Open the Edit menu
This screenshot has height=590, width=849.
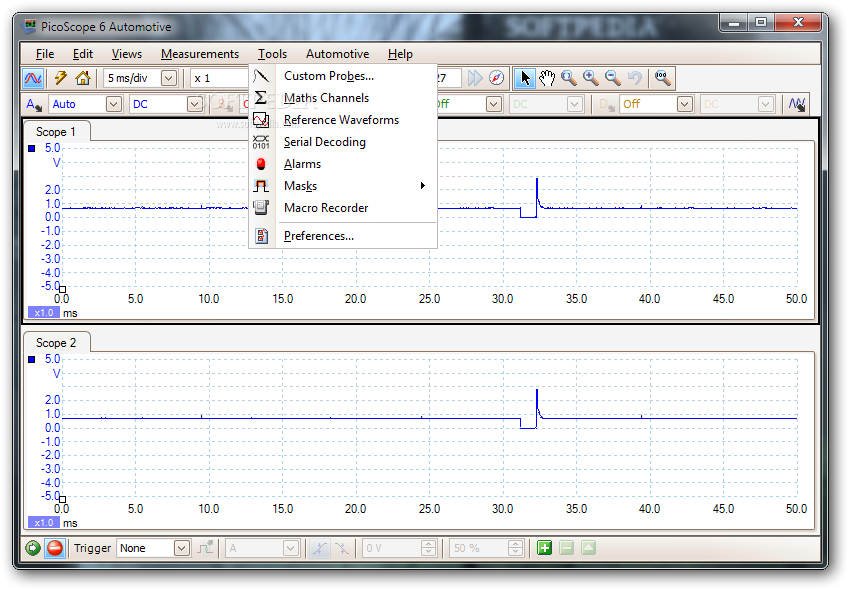tap(83, 54)
